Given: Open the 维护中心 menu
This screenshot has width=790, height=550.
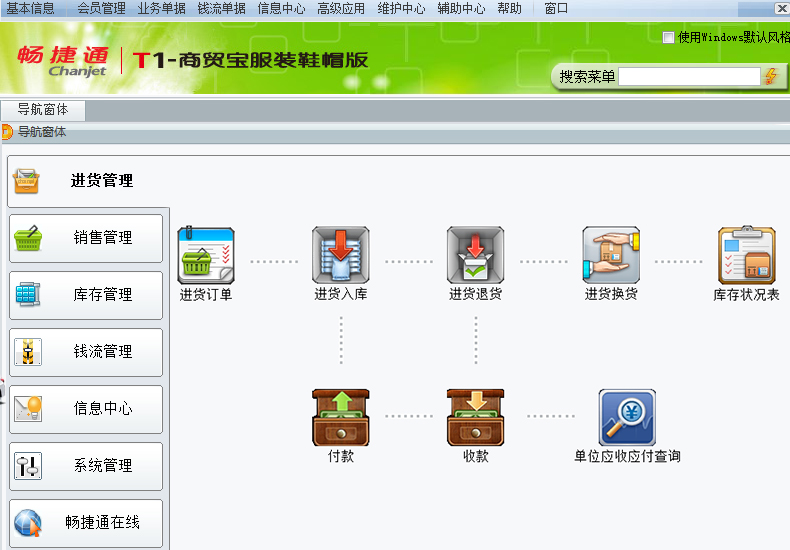Looking at the screenshot, I should click(401, 8).
